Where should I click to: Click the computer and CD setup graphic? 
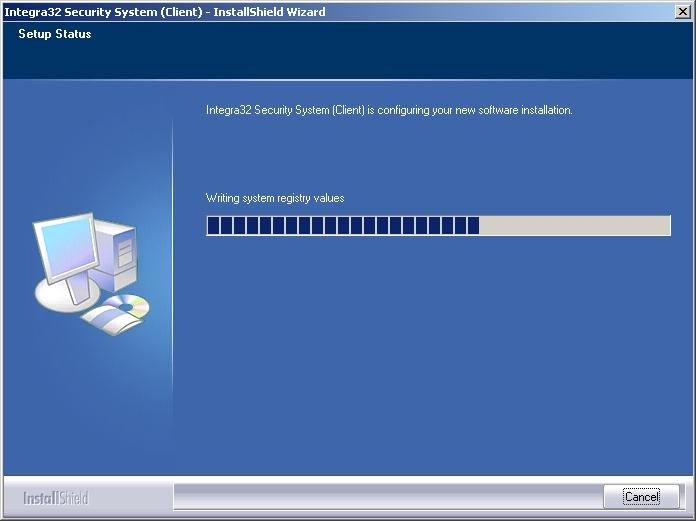[x=91, y=273]
